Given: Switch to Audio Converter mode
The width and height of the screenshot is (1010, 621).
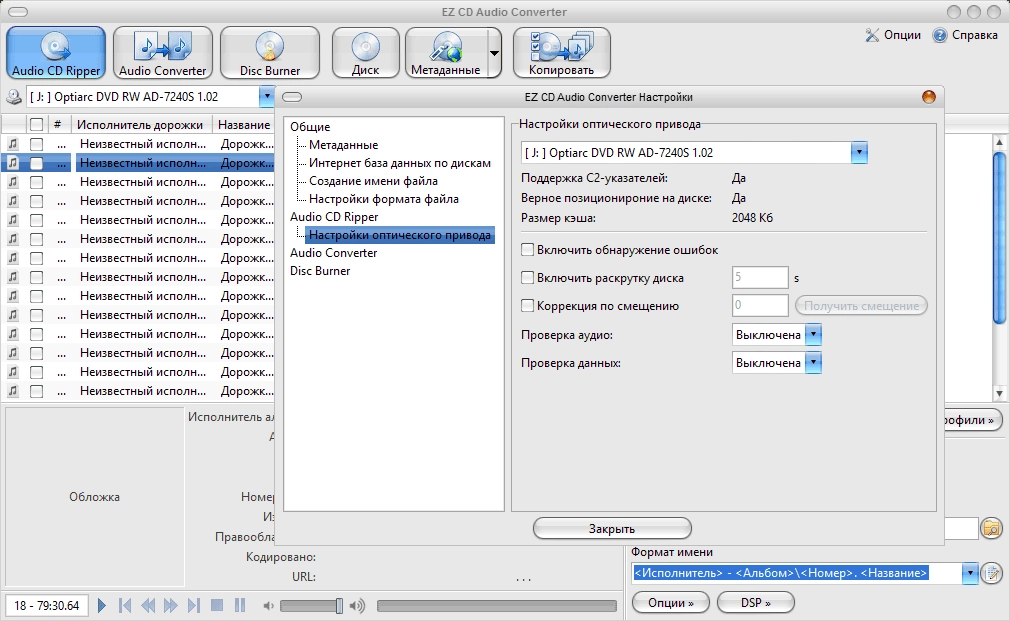Looking at the screenshot, I should click(x=162, y=53).
